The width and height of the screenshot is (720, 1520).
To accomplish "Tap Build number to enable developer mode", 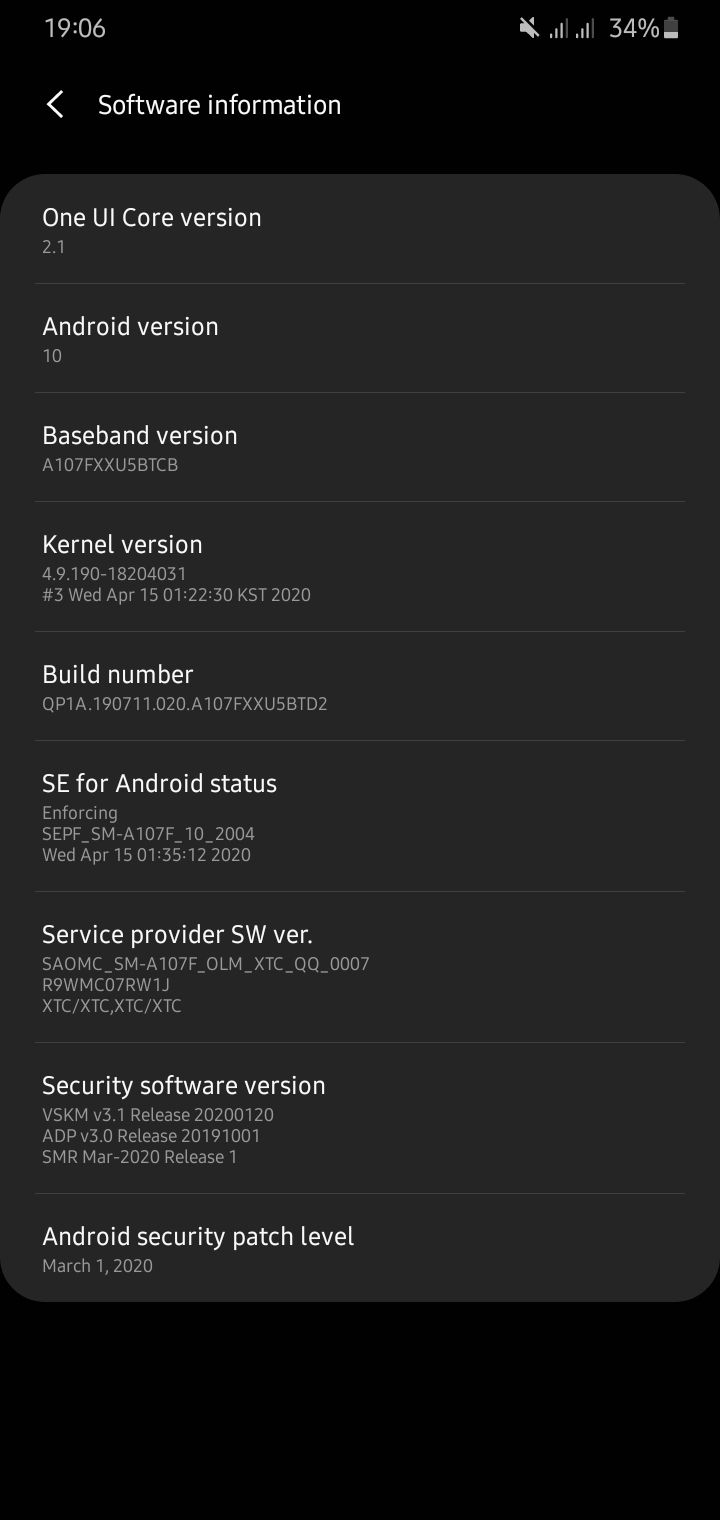I will coord(360,687).
